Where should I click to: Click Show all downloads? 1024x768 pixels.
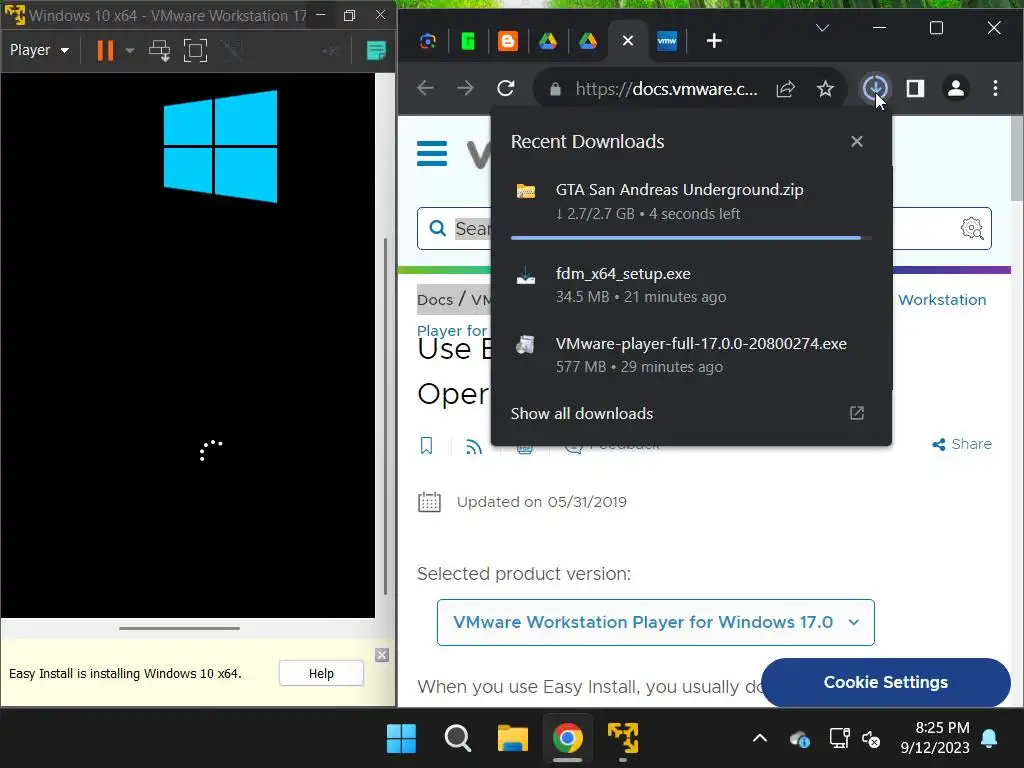(582, 413)
